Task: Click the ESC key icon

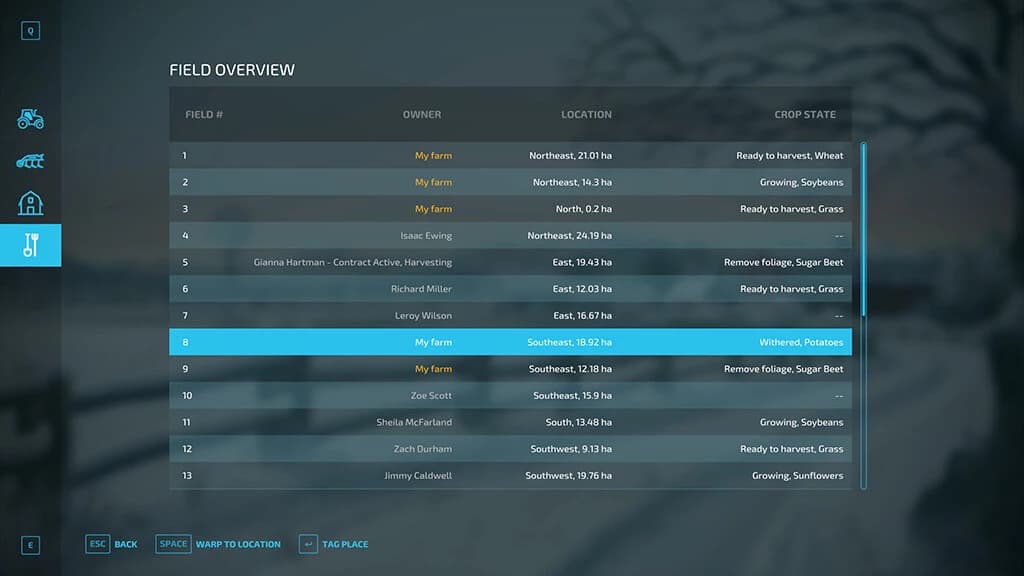Action: pyautogui.click(x=97, y=543)
